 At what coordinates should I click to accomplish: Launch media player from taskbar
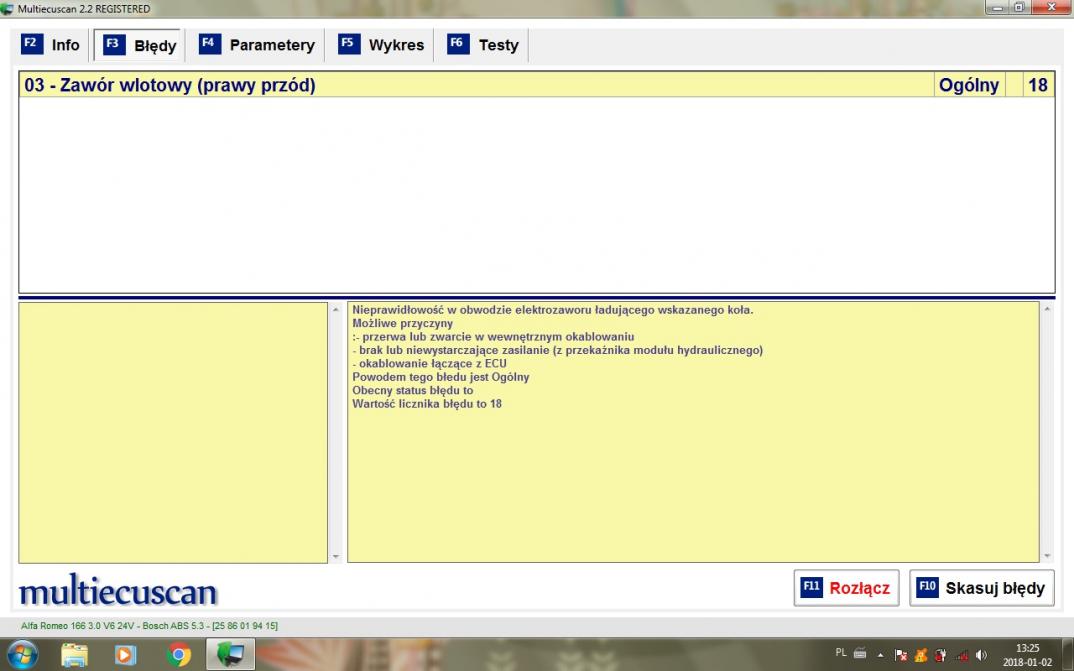pyautogui.click(x=125, y=655)
